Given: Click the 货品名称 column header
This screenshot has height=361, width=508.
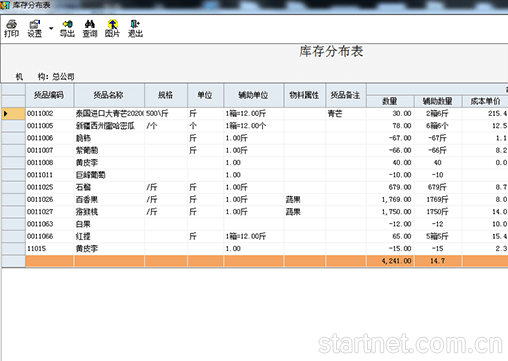Looking at the screenshot, I should [x=109, y=95].
